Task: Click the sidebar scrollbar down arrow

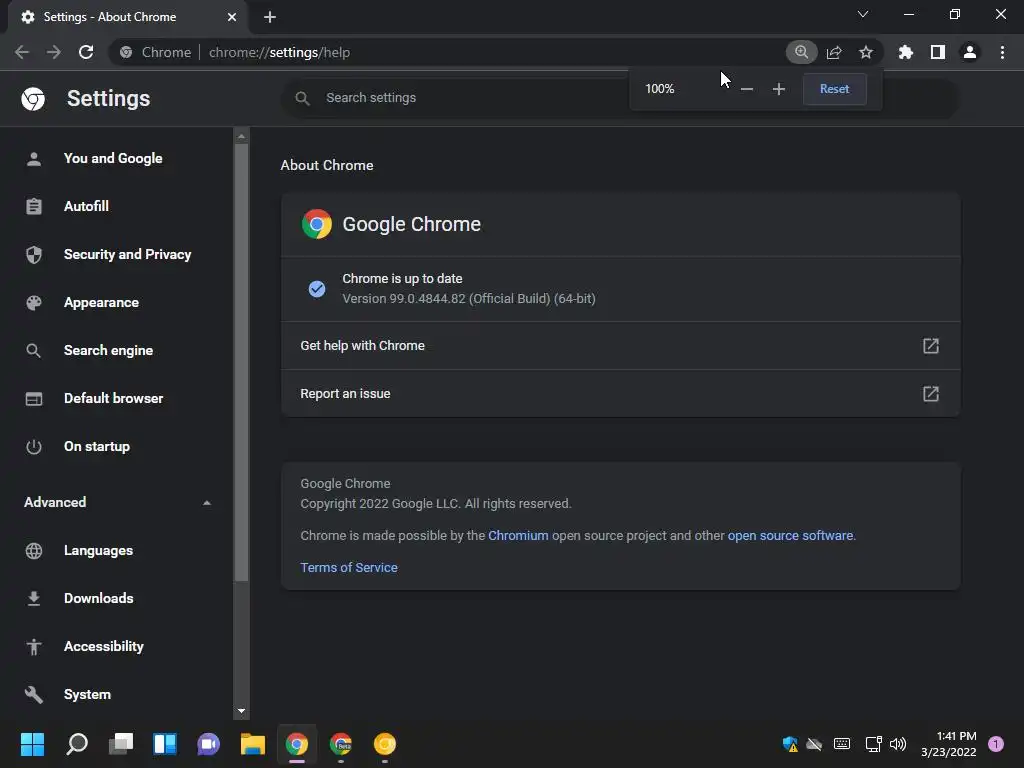Action: [242, 711]
